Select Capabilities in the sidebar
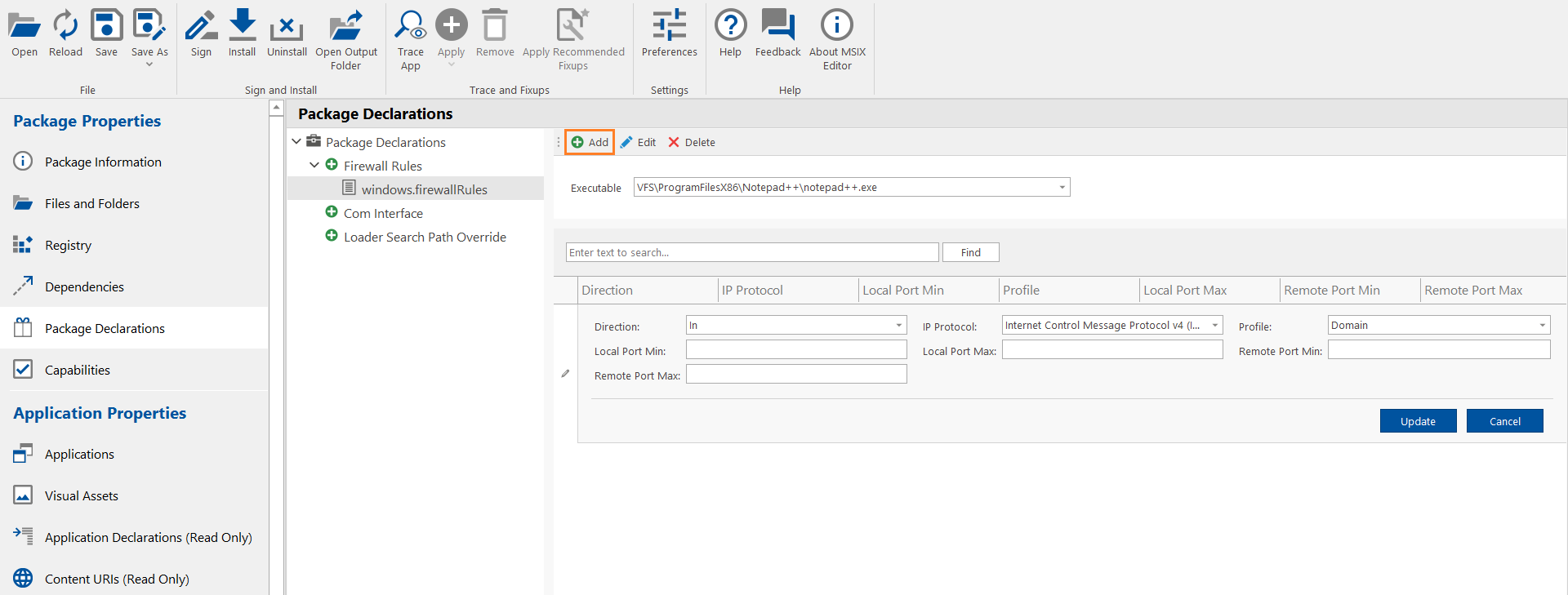The width and height of the screenshot is (1568, 595). point(78,370)
